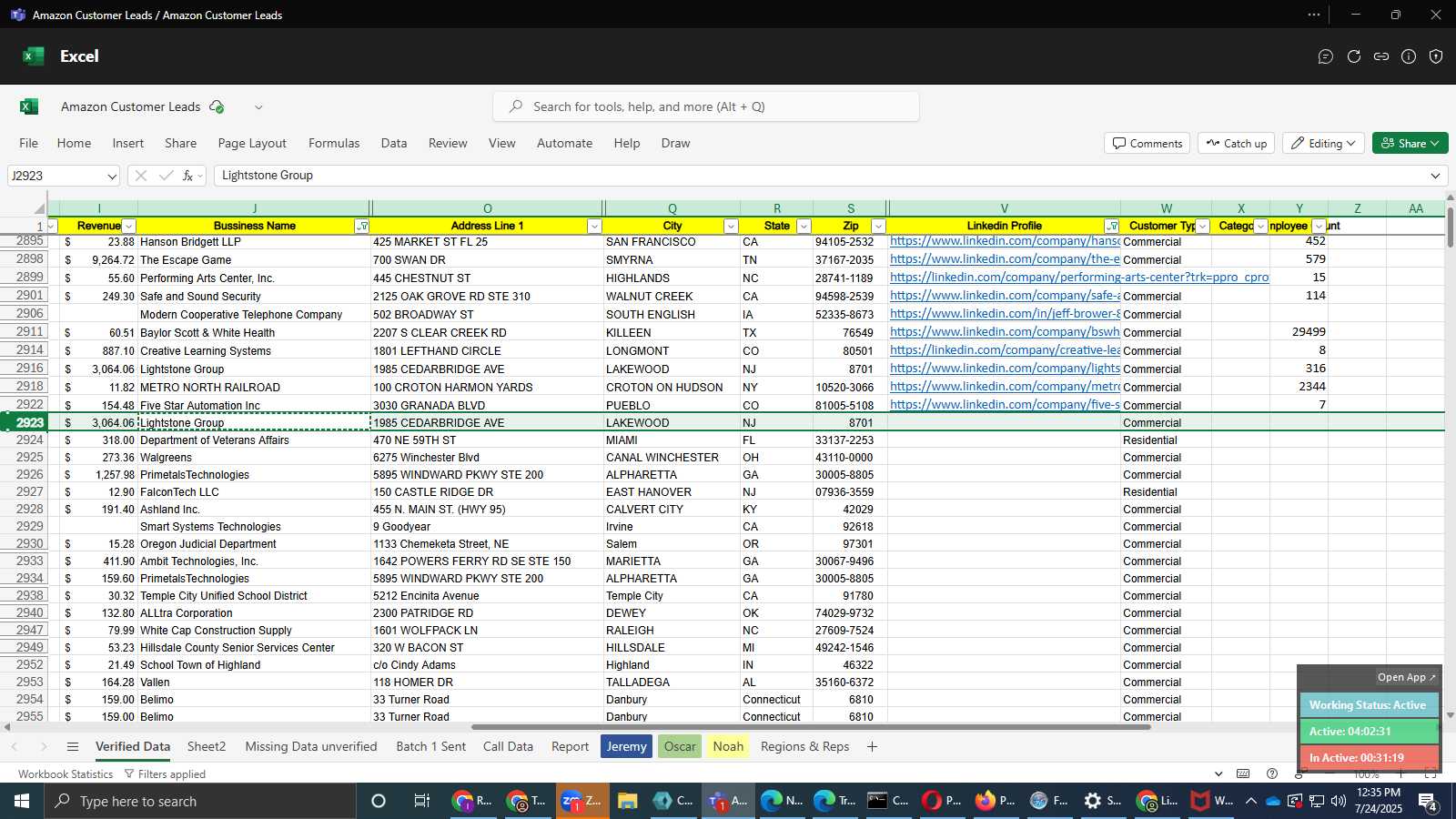Image resolution: width=1456 pixels, height=819 pixels.
Task: Click the search for tools box
Action: 706,106
